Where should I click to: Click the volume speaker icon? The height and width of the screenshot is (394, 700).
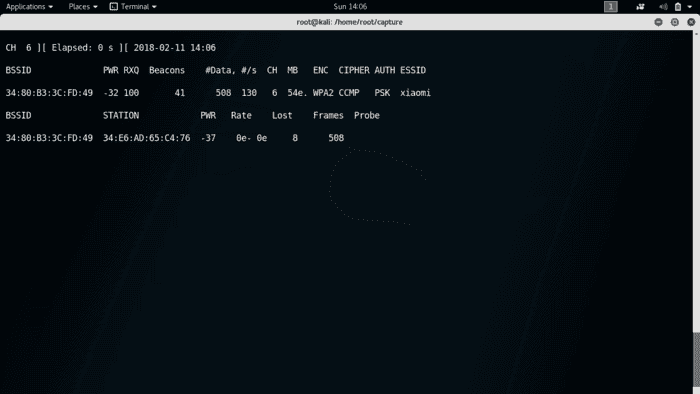tap(663, 7)
